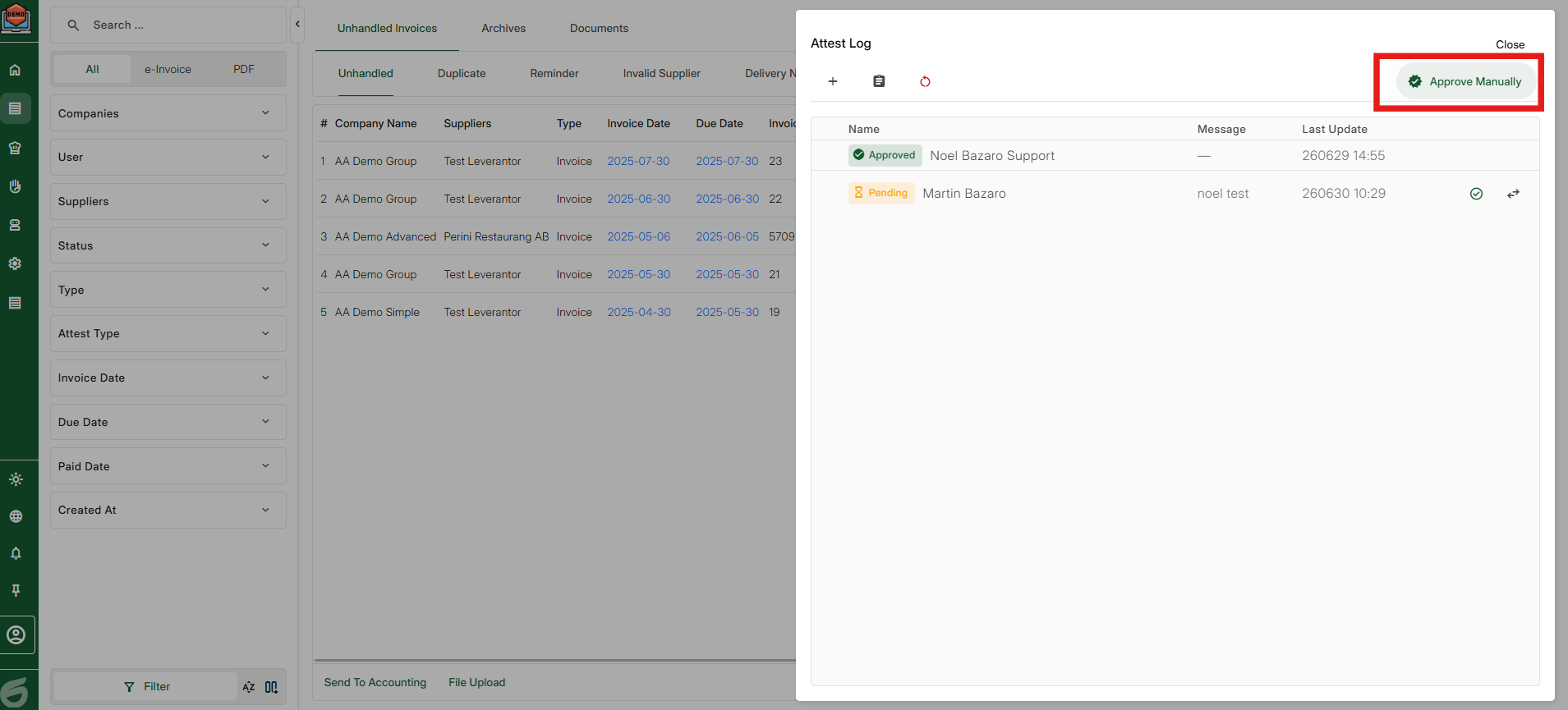Screen dimensions: 1568x710
Task: Click the Invoice Date column header
Action: [x=638, y=123]
